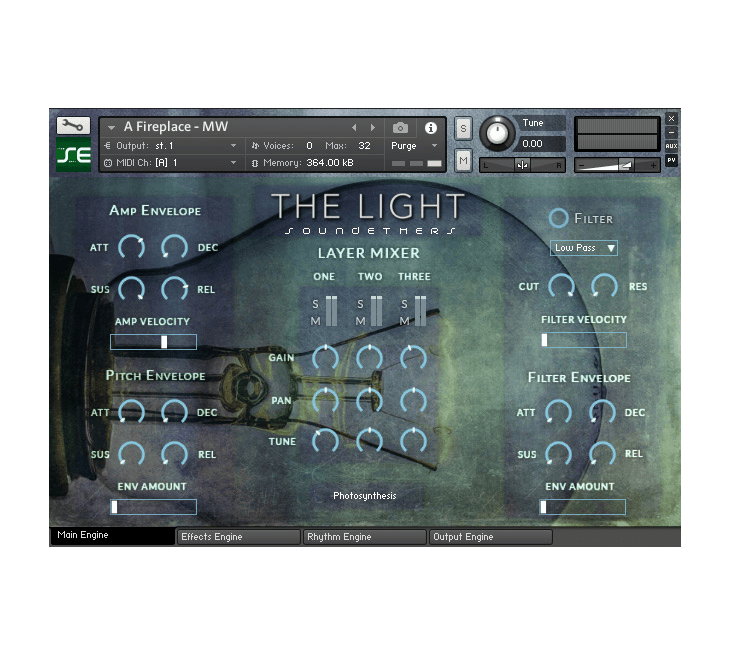Adjust the master Tune knob
Screen dimensions: 730x655
click(497, 133)
